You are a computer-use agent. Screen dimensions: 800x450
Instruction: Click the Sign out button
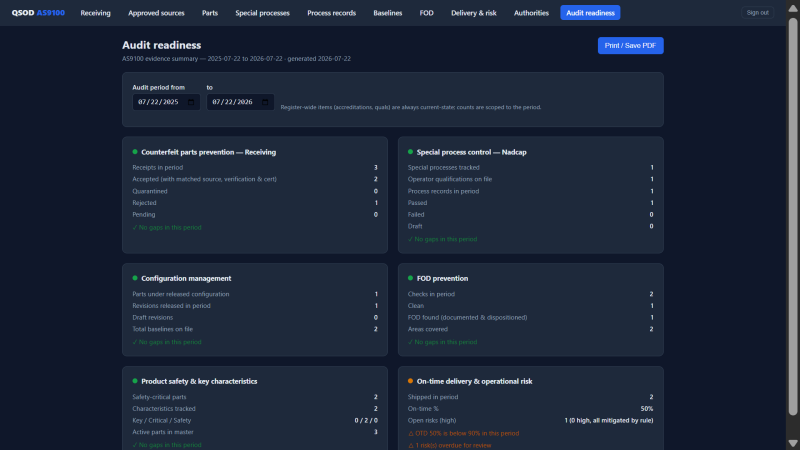tap(757, 13)
